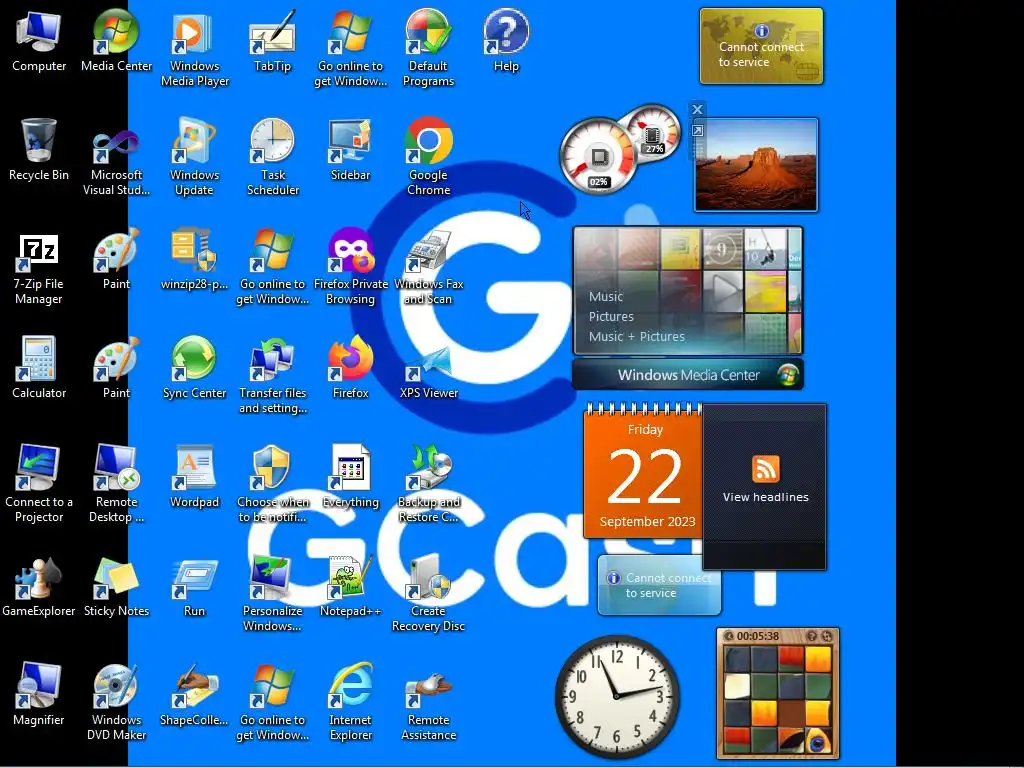1024x768 pixels.
Task: Enlarge the slide show gadget size
Action: 697,131
